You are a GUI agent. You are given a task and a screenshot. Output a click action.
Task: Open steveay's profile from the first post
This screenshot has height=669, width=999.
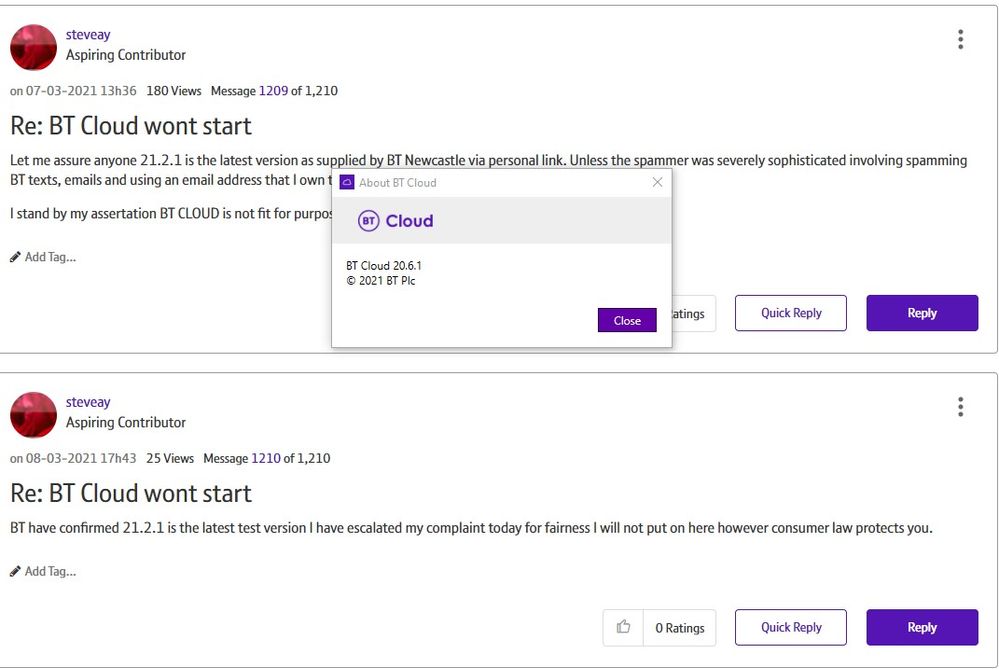click(88, 34)
